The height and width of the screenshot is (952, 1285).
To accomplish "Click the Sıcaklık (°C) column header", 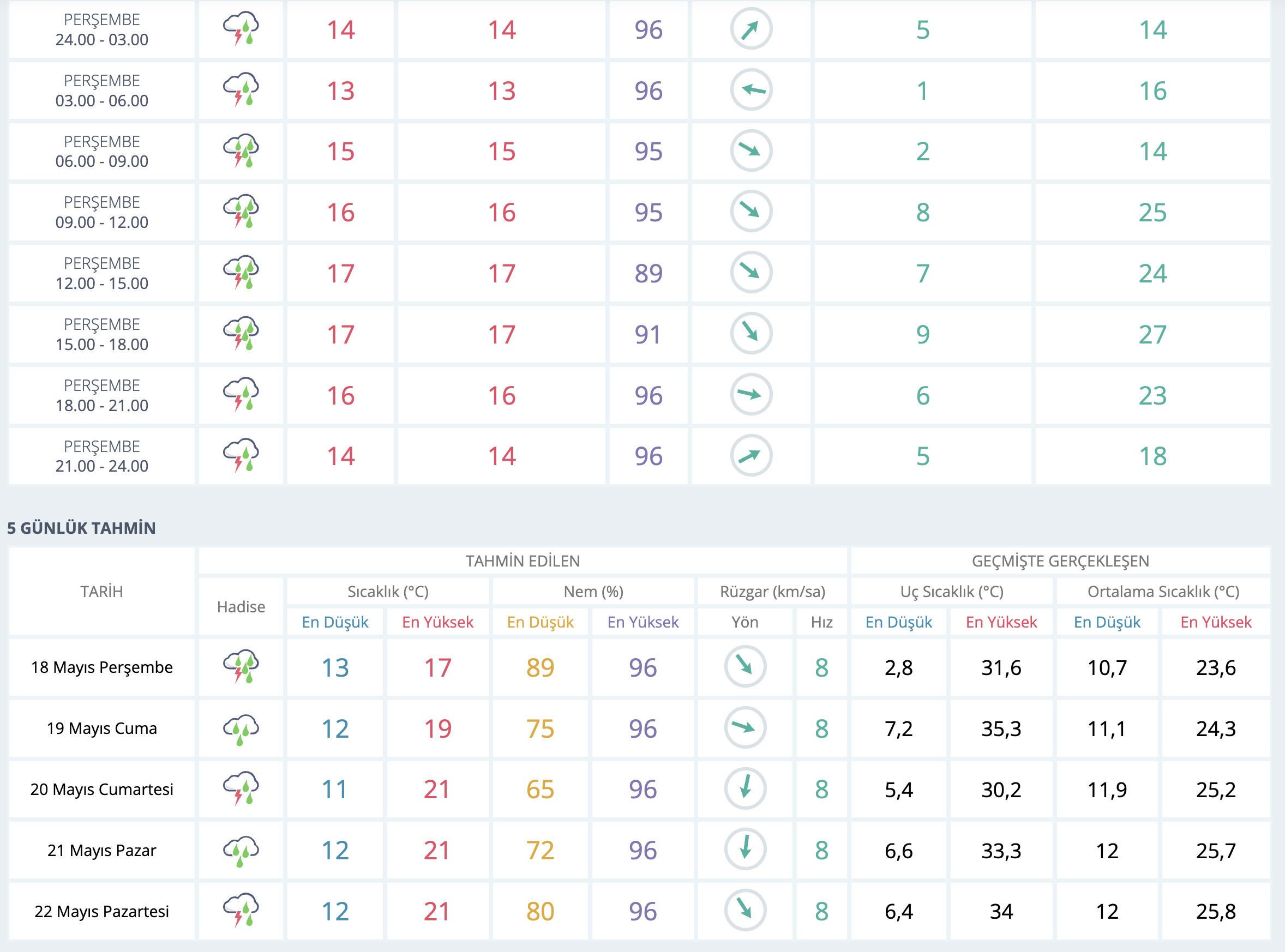I will coord(387,591).
